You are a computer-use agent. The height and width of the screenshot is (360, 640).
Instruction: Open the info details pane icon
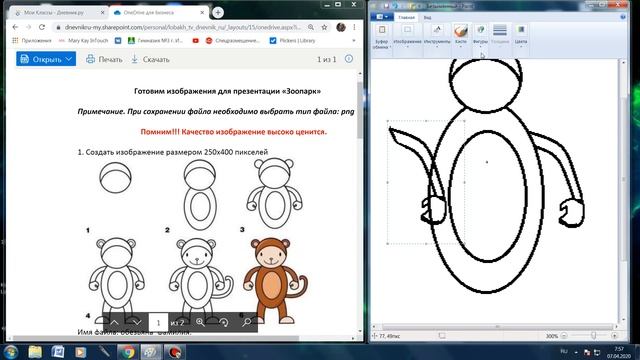coord(349,59)
